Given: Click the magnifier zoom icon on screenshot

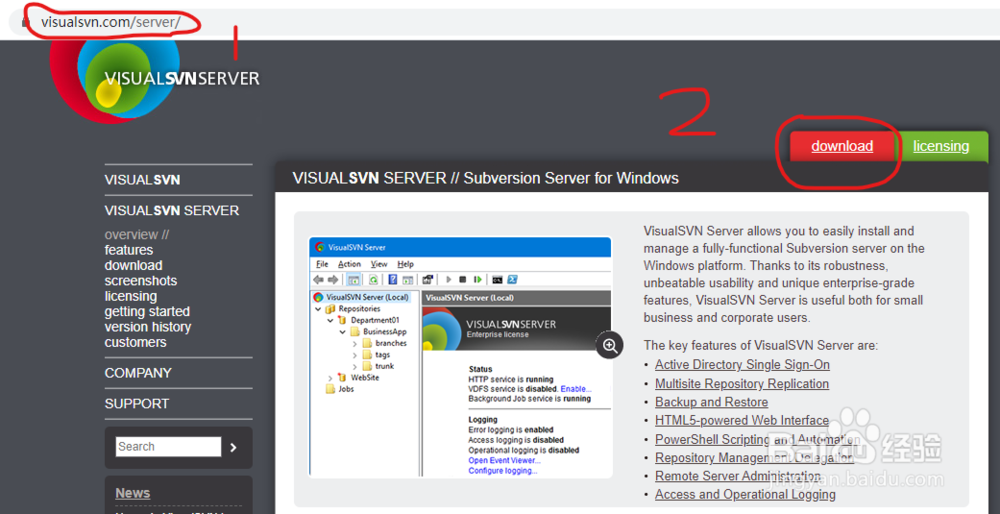Looking at the screenshot, I should pyautogui.click(x=610, y=346).
